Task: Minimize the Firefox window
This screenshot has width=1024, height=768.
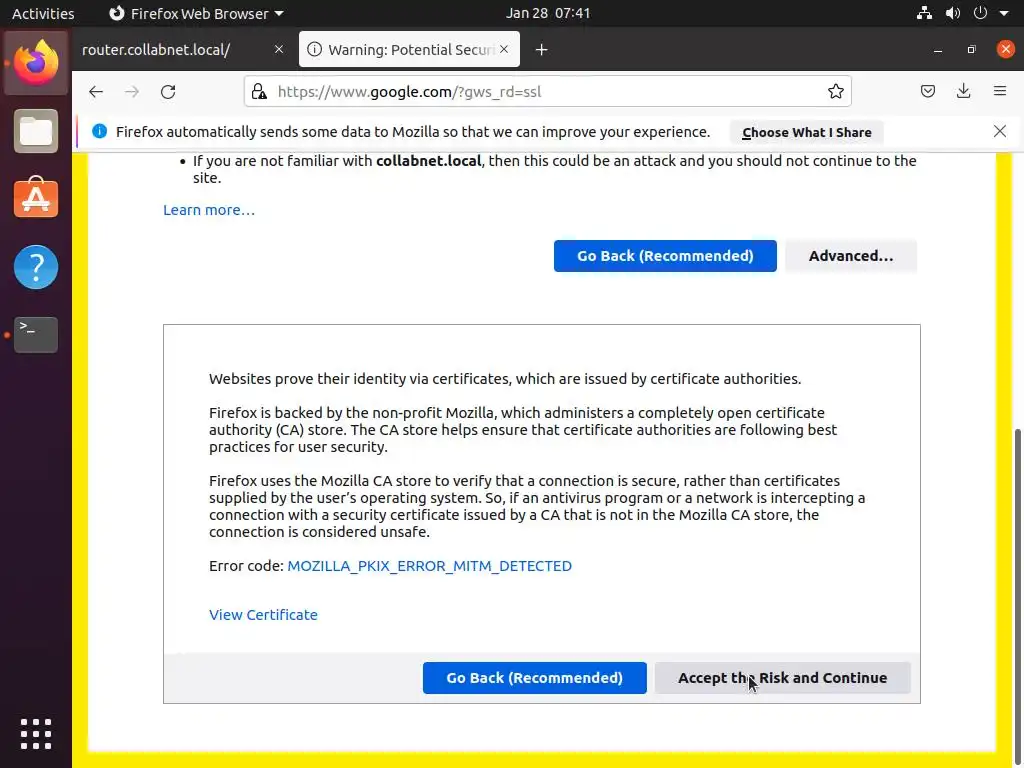Action: pos(938,50)
